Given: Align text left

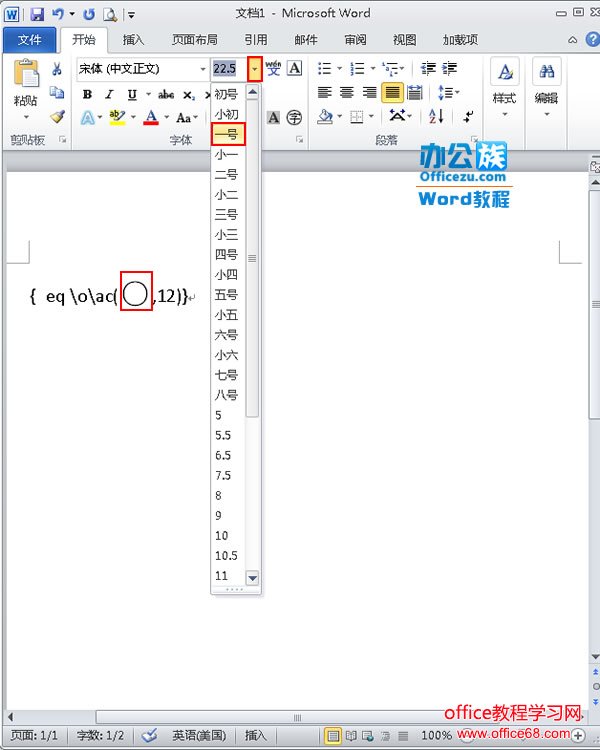Looking at the screenshot, I should [x=324, y=92].
